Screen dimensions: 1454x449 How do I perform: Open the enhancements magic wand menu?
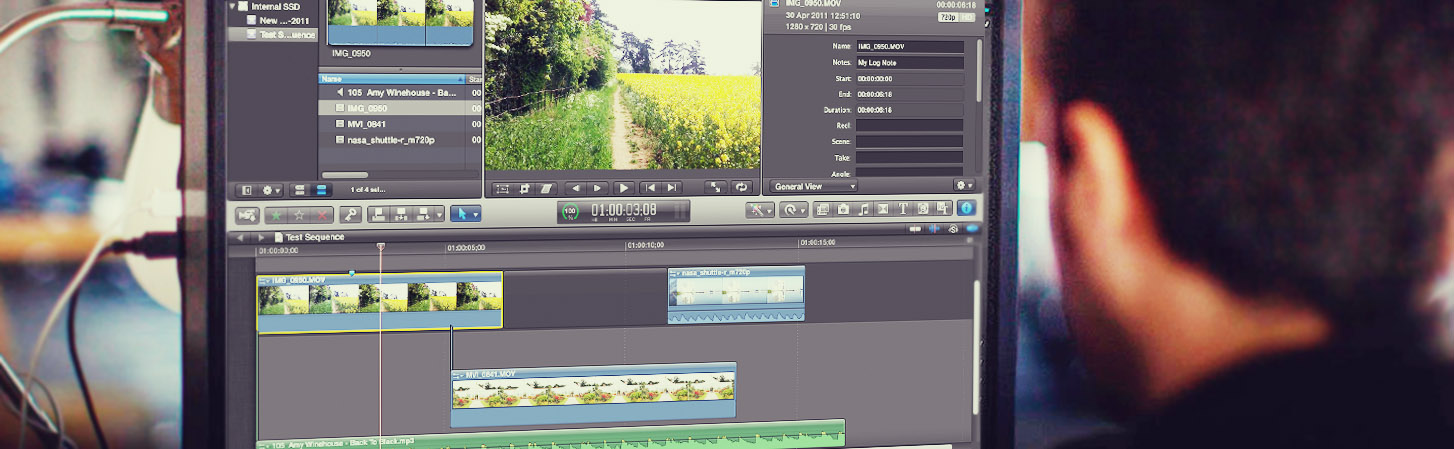[760, 209]
